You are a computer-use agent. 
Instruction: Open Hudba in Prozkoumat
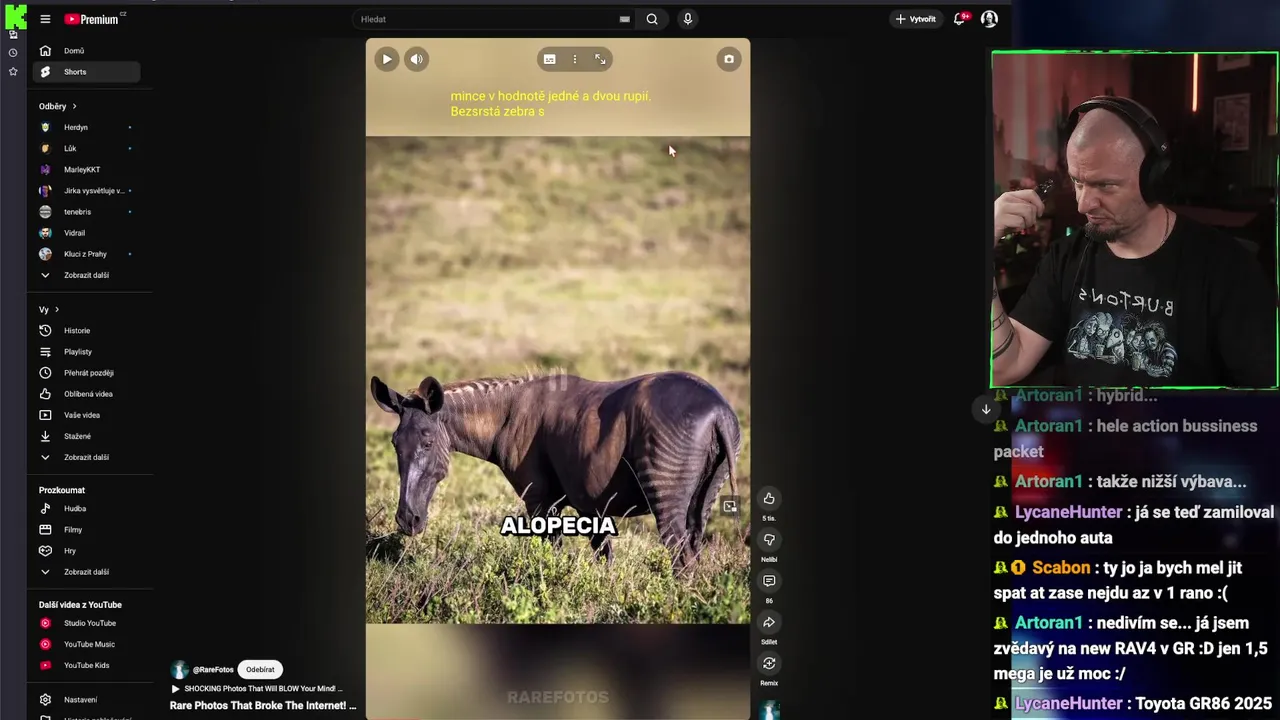[86, 508]
